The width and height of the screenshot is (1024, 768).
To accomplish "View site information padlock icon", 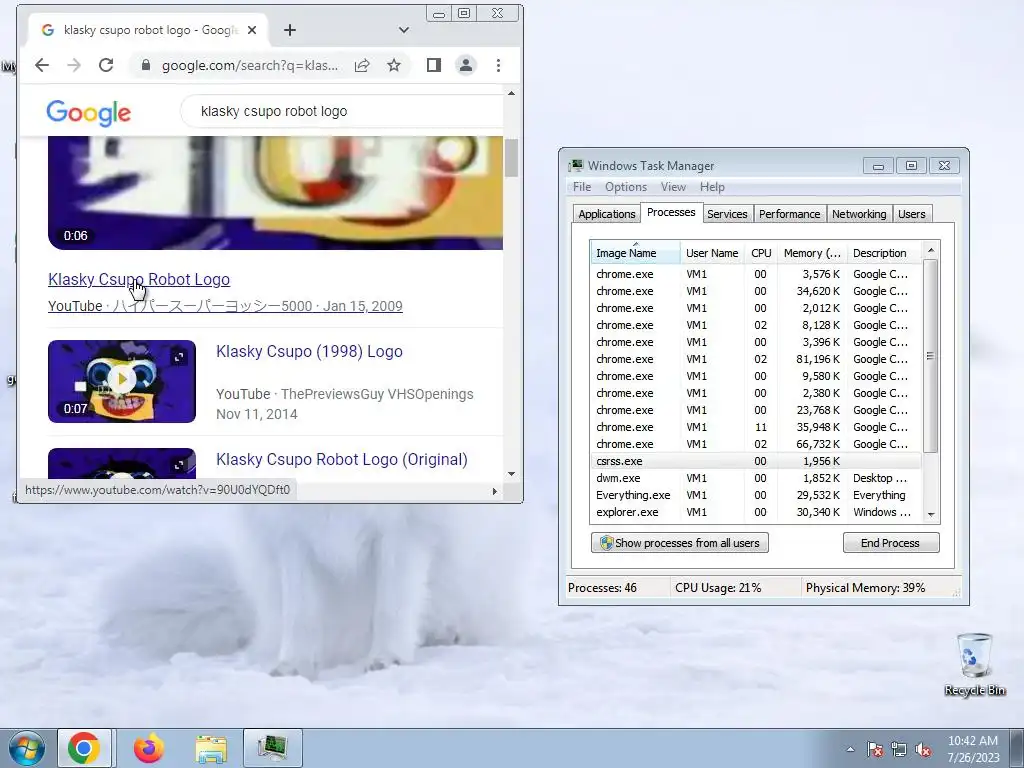I will (x=146, y=65).
